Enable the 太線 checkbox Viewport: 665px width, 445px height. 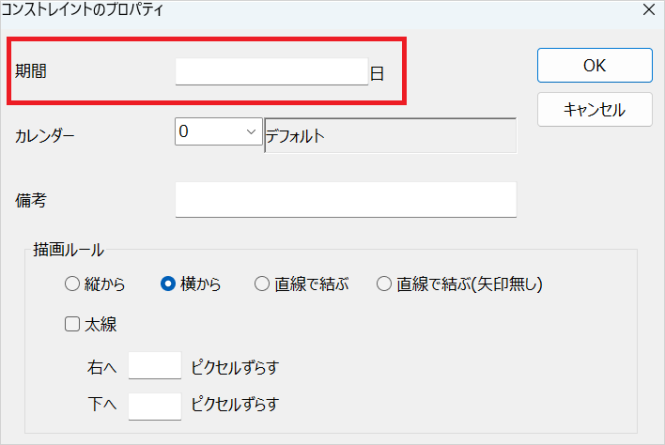(71, 324)
